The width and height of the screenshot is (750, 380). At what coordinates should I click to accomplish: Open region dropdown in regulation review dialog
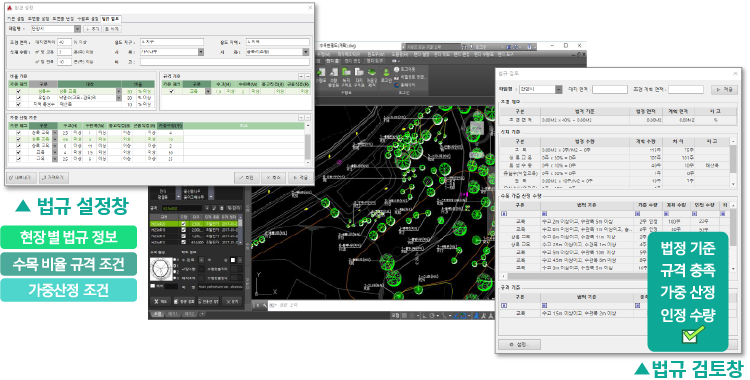(x=558, y=89)
